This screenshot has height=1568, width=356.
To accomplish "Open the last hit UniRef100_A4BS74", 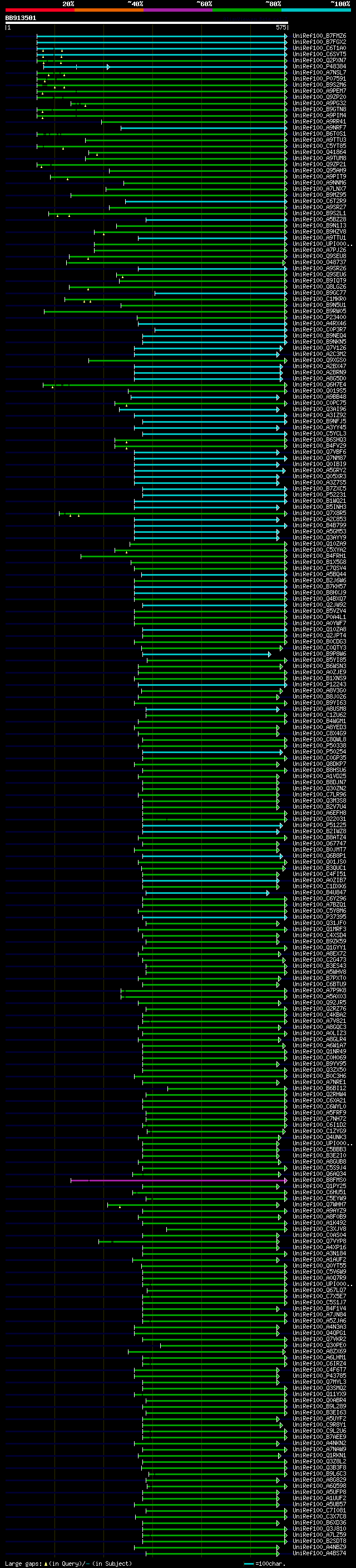I will [x=319, y=1554].
